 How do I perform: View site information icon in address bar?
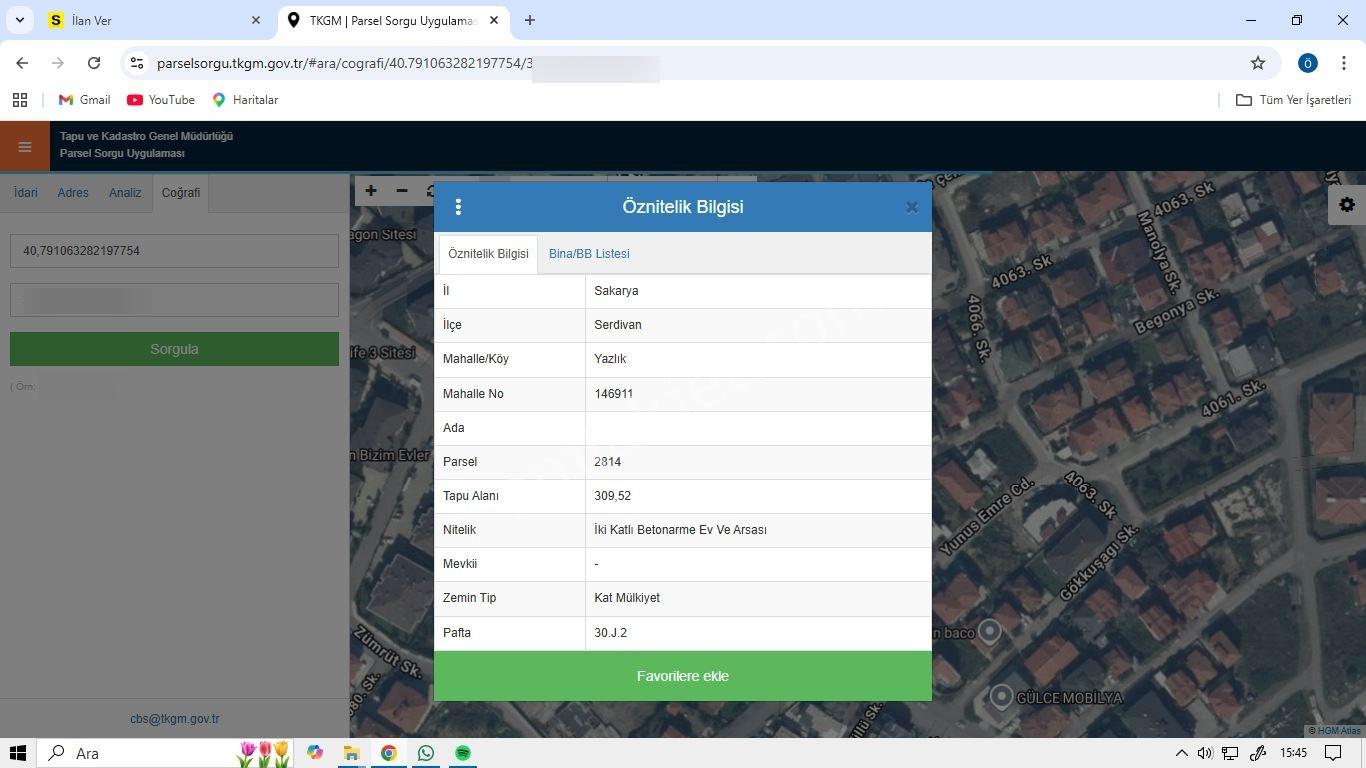pyautogui.click(x=137, y=63)
